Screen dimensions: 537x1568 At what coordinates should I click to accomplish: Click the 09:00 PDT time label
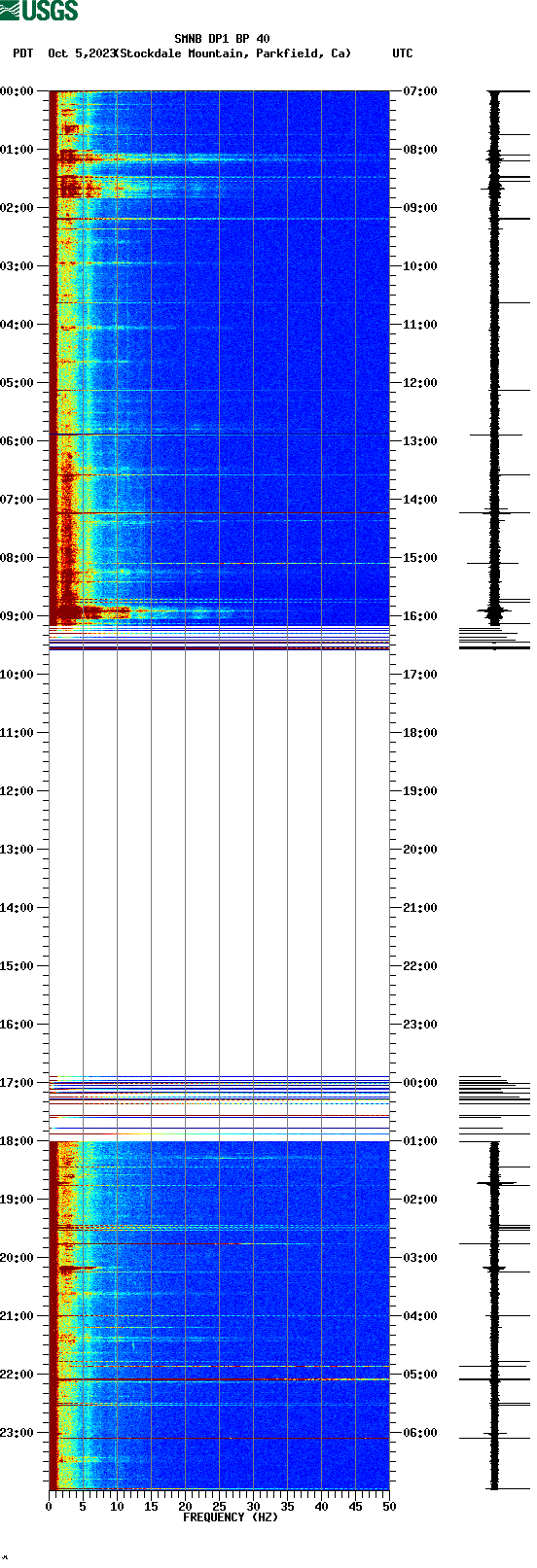pos(18,616)
